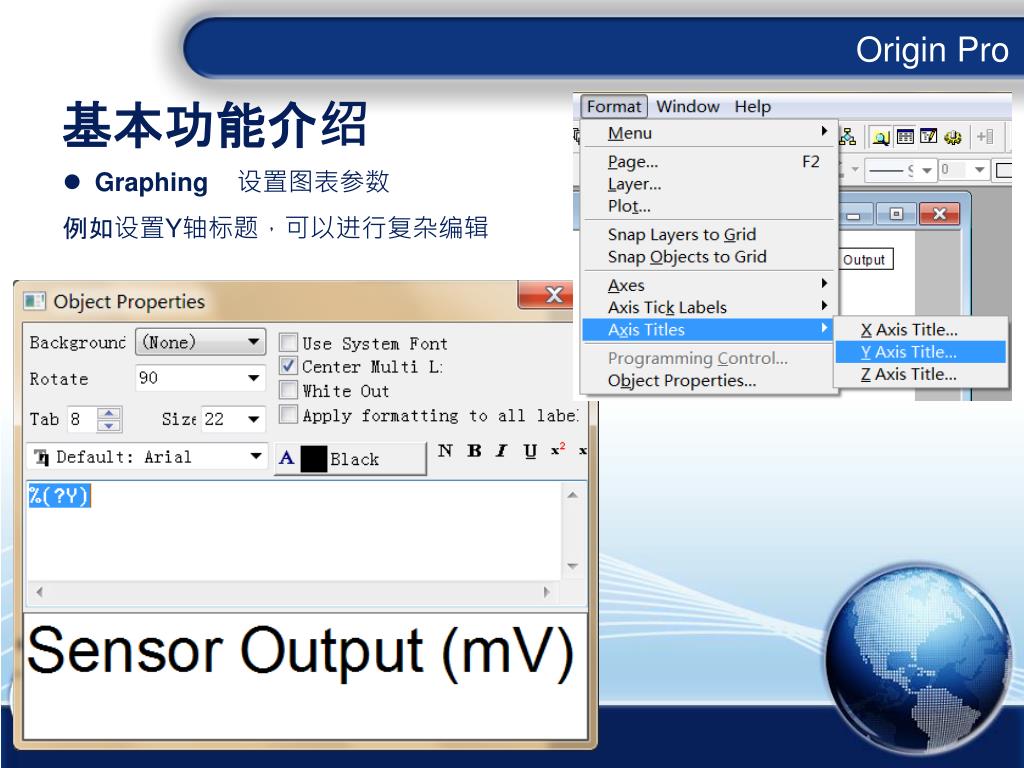The image size is (1024, 768).
Task: Open the Command Window pencil icon
Action: pyautogui.click(x=928, y=136)
